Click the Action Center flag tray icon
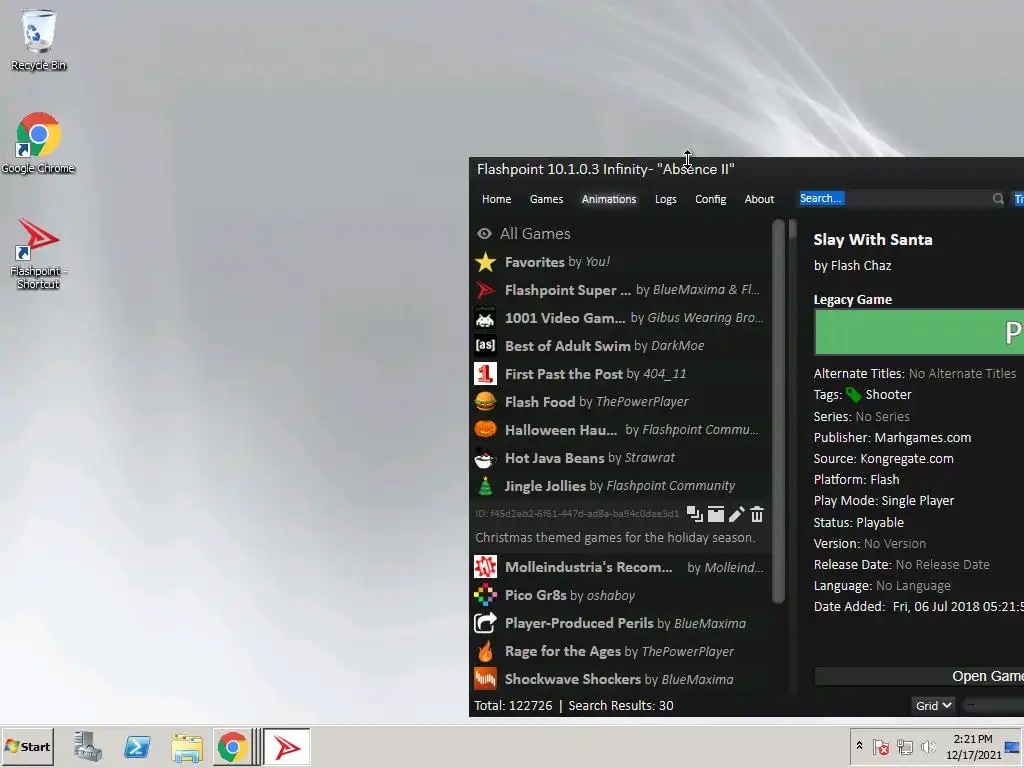Viewport: 1024px width, 768px height. coord(880,746)
